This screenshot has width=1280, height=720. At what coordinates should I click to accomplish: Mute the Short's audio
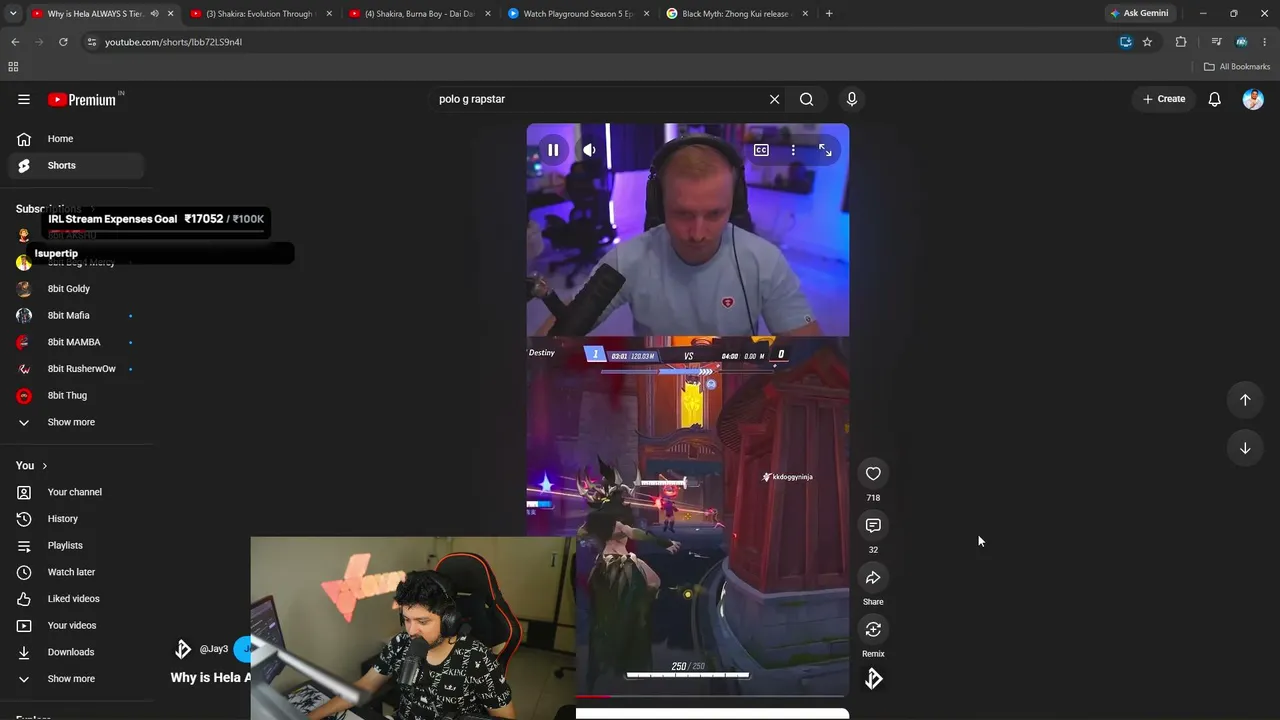pyautogui.click(x=590, y=150)
